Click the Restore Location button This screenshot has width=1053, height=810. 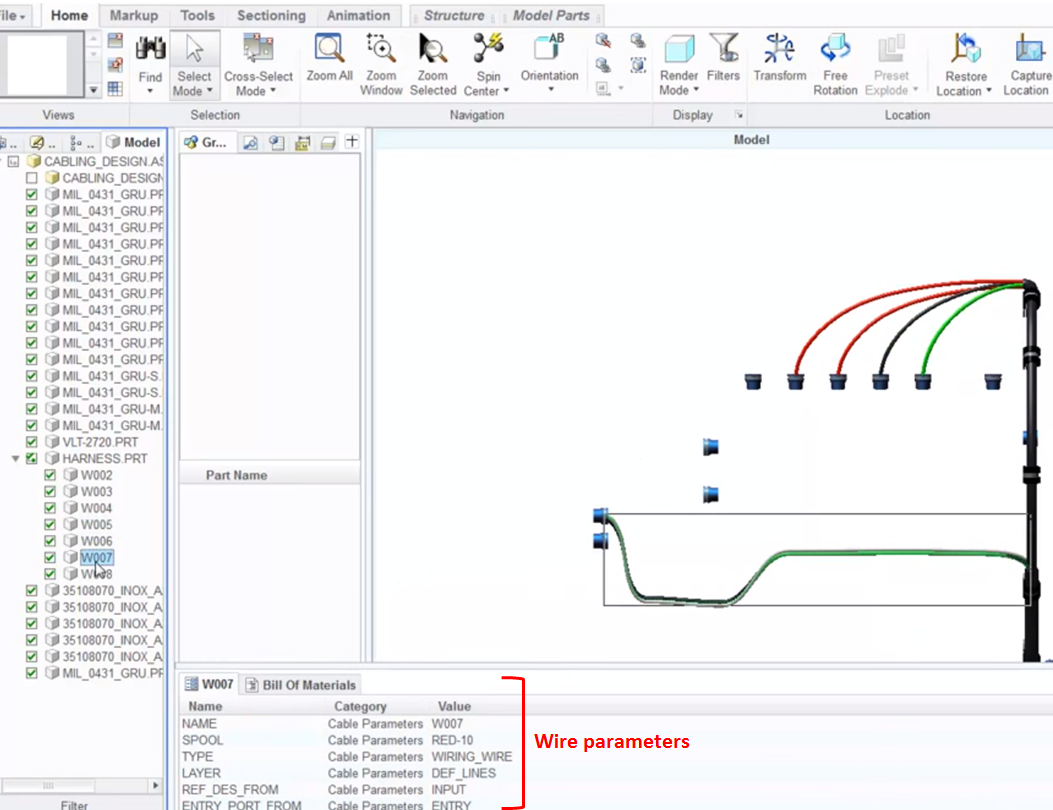(x=963, y=60)
